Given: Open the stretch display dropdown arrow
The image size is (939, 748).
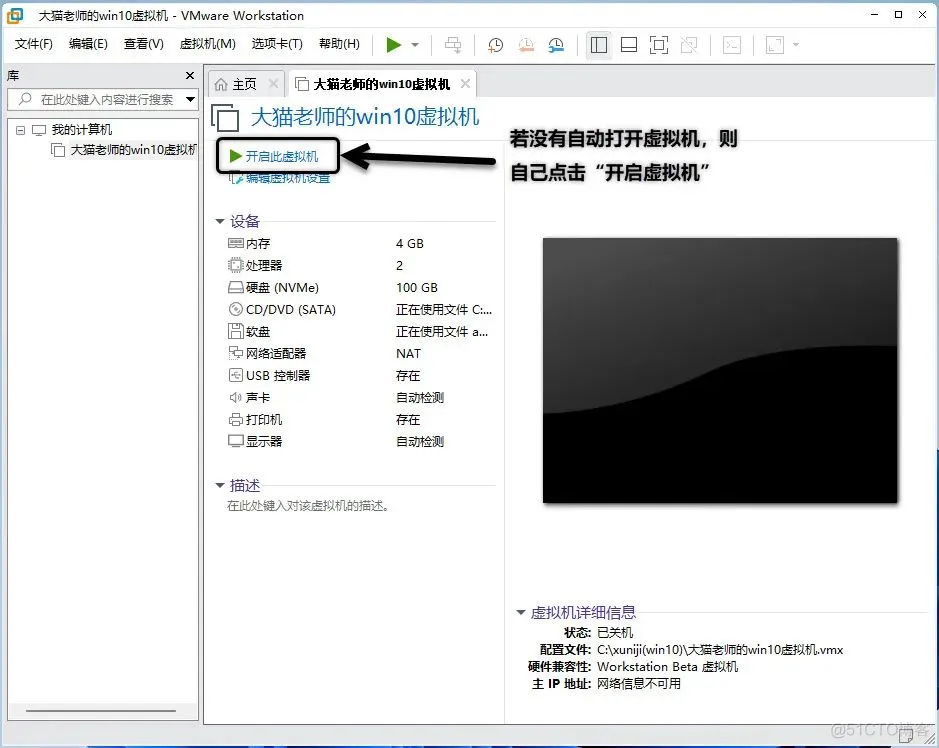Looking at the screenshot, I should click(796, 45).
